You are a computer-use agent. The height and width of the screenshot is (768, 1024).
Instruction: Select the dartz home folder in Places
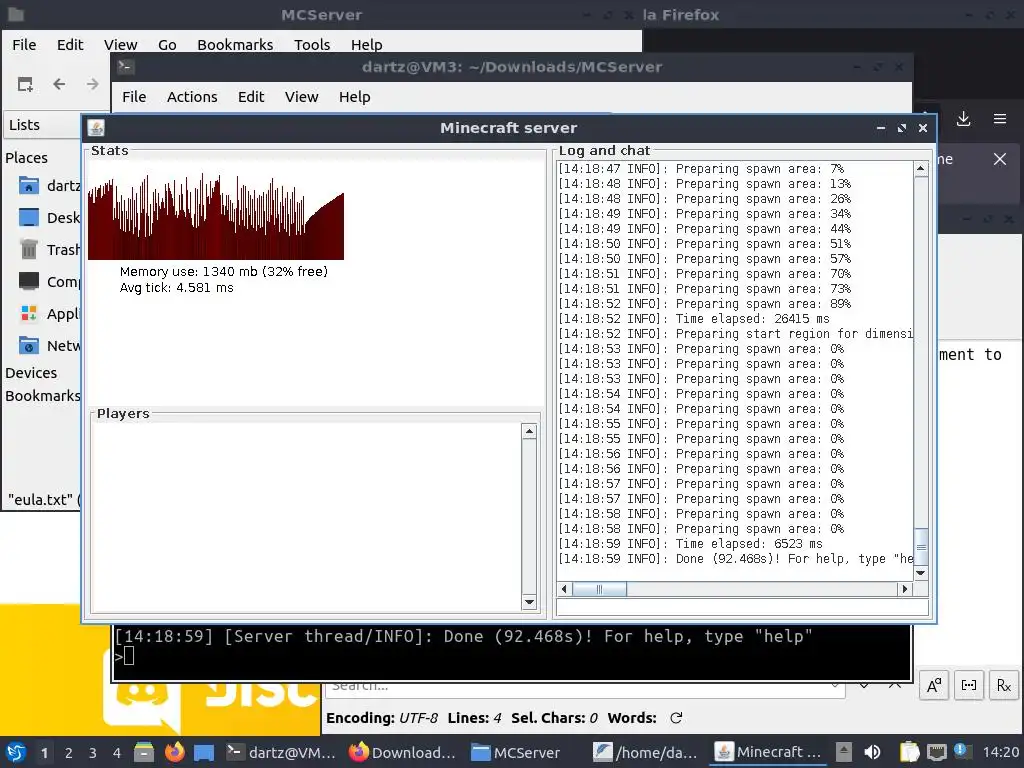(50, 186)
